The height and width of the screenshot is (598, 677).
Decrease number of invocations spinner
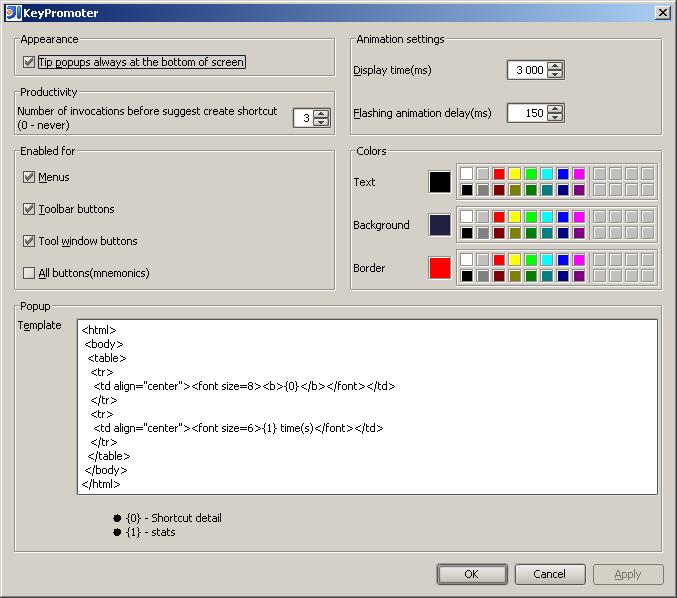pos(321,122)
